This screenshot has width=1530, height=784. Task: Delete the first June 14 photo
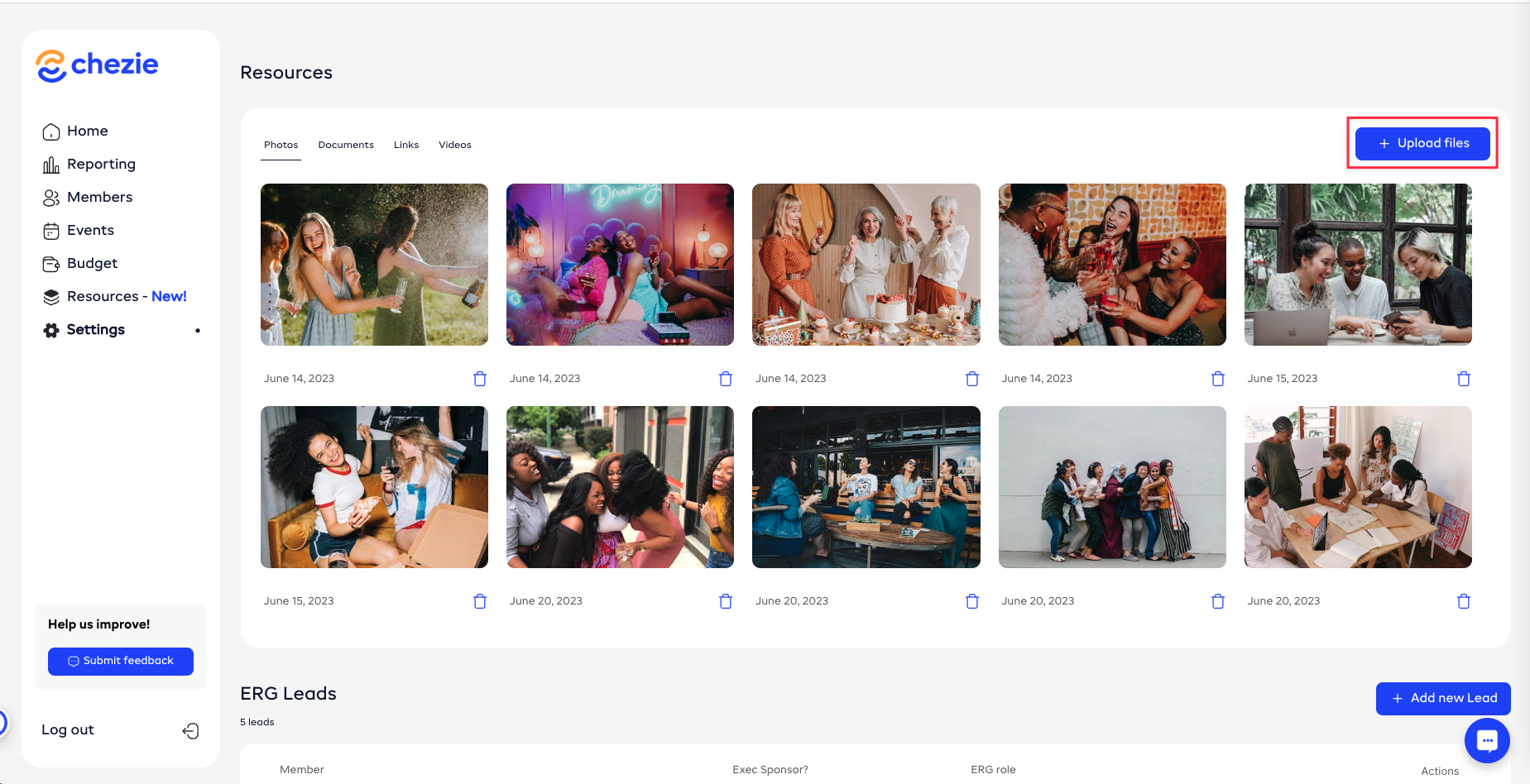click(479, 379)
